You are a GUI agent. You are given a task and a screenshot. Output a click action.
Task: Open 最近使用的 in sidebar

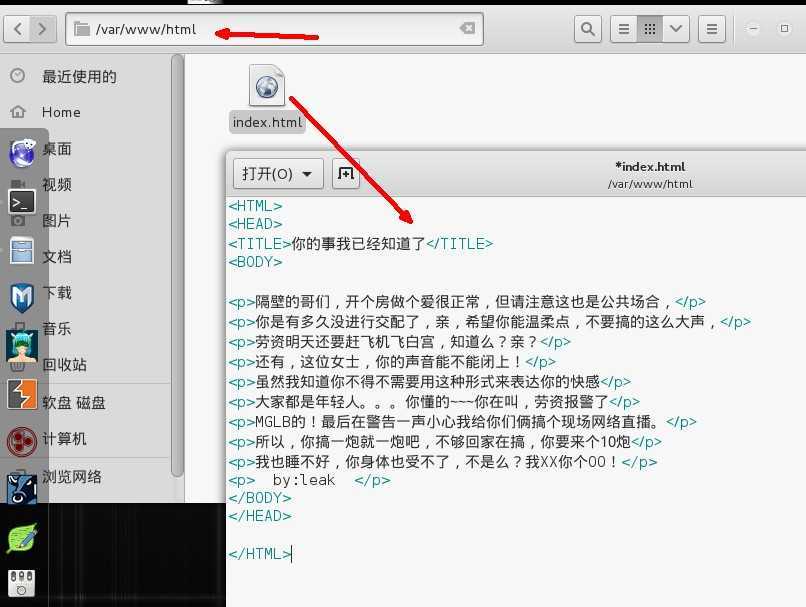79,77
